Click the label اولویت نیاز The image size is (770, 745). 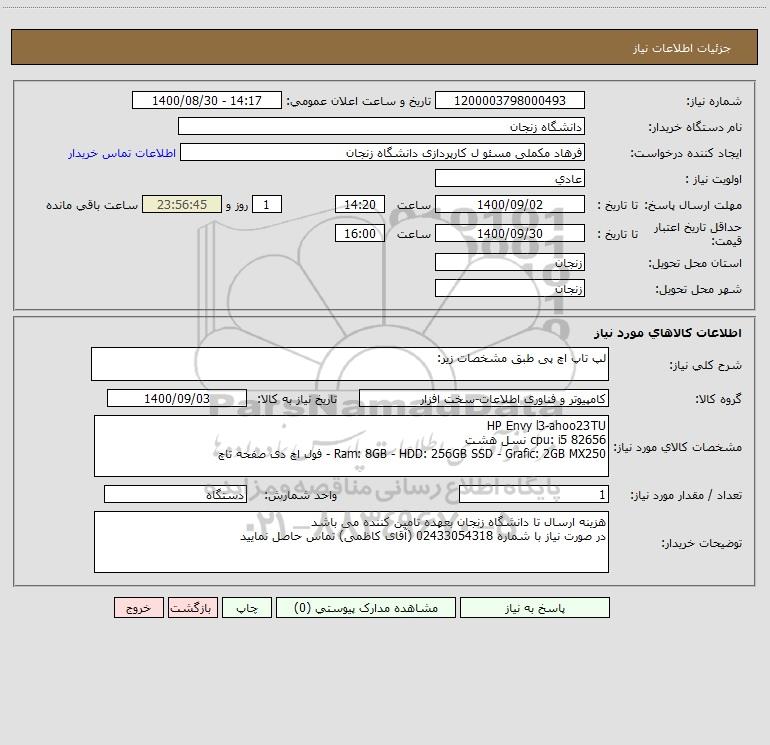[714, 179]
